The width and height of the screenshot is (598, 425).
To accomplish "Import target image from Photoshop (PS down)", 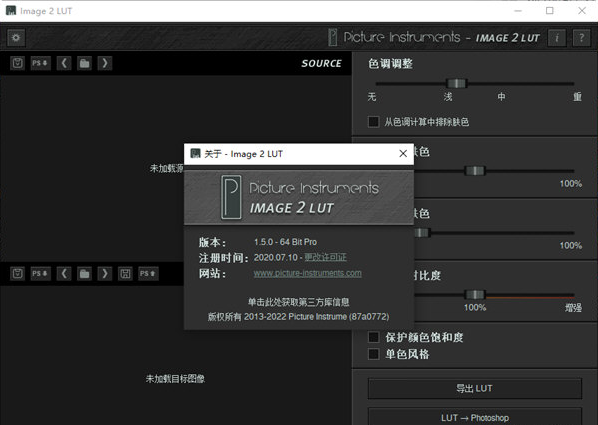I will pos(40,274).
